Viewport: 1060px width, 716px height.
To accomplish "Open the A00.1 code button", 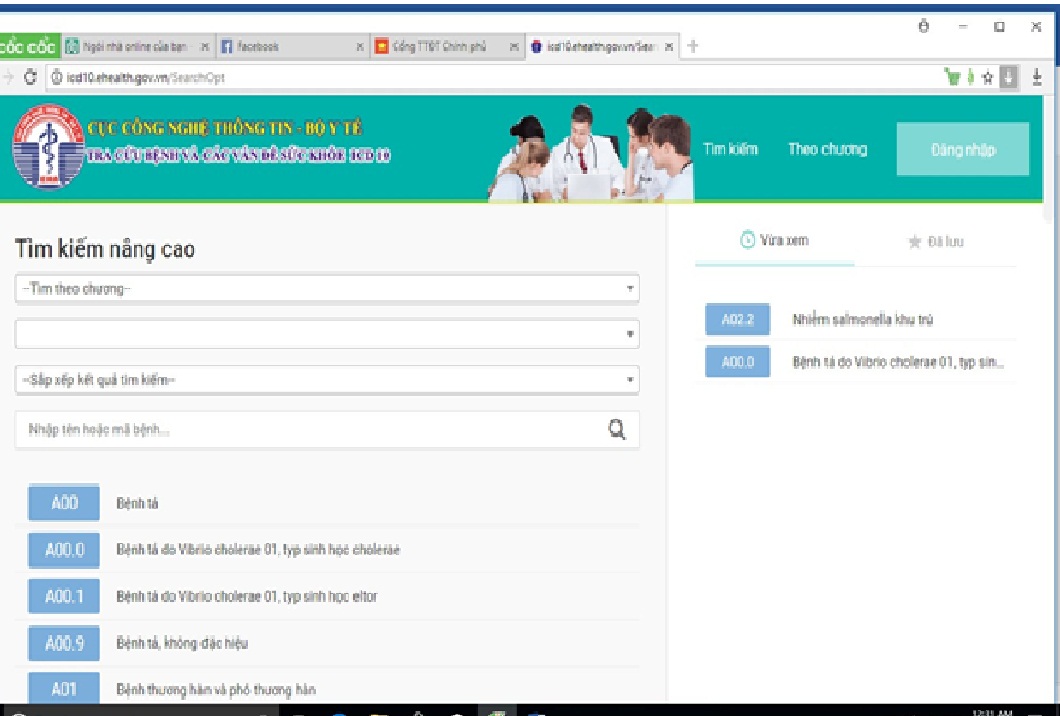I will pyautogui.click(x=64, y=596).
